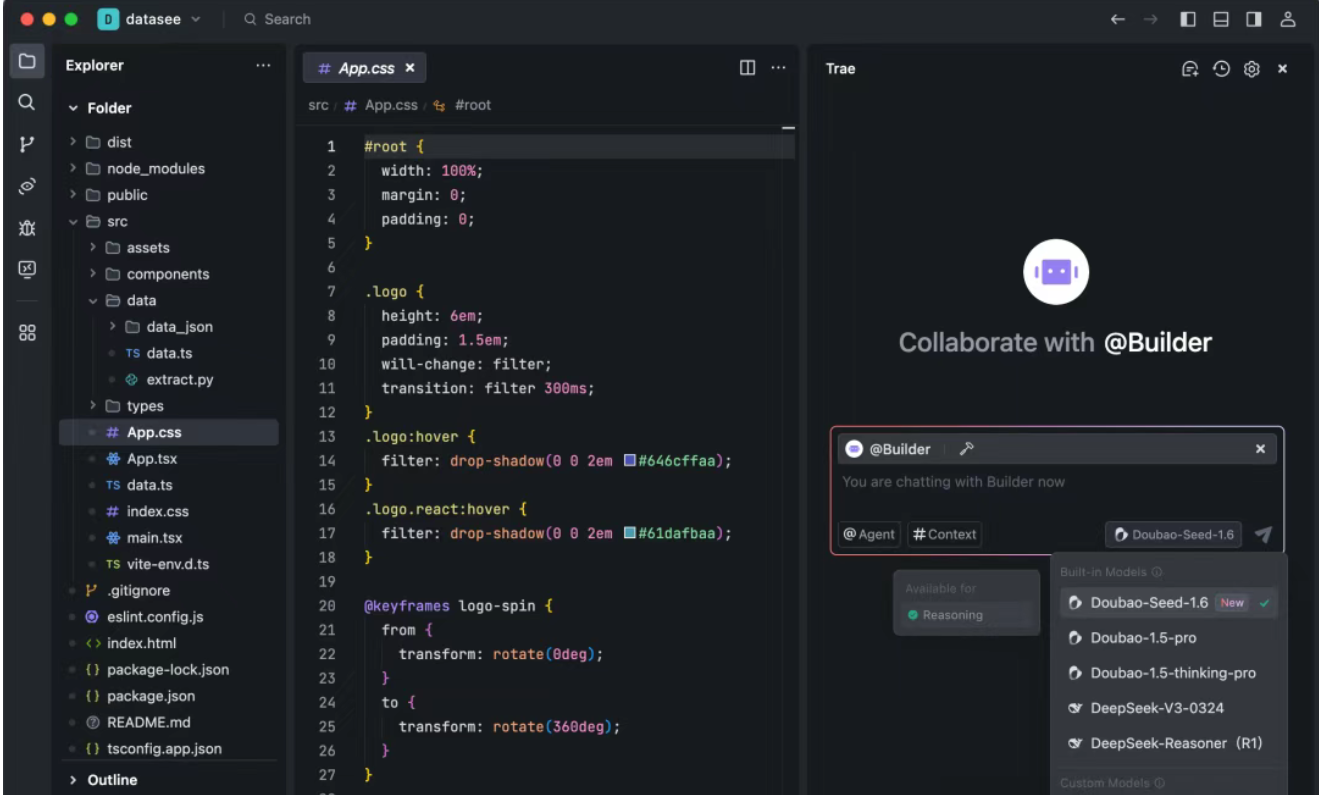Split the editor with the split icon
This screenshot has height=795, width=1319.
pyautogui.click(x=747, y=68)
